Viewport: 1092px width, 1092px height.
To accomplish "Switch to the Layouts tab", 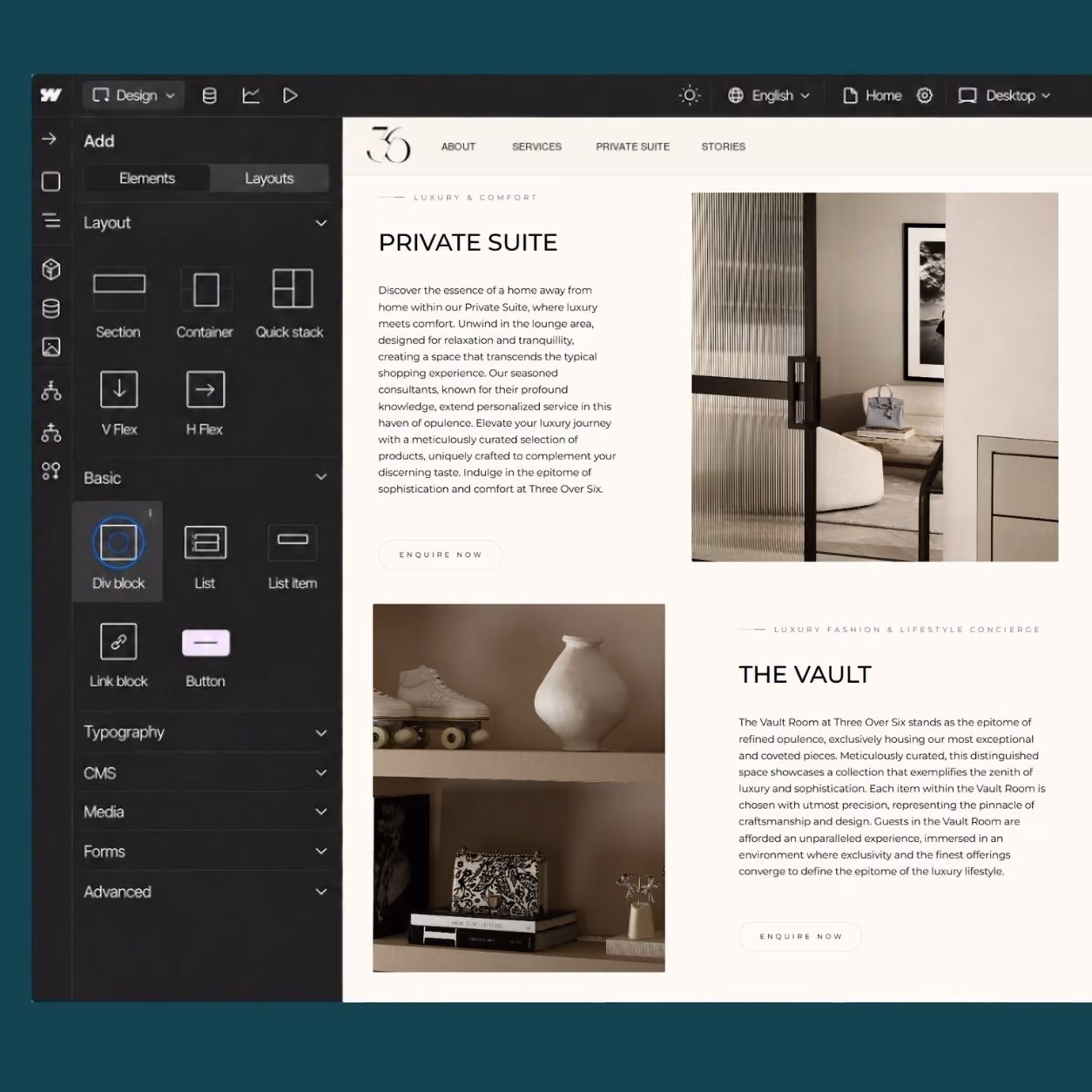I will 269,179.
